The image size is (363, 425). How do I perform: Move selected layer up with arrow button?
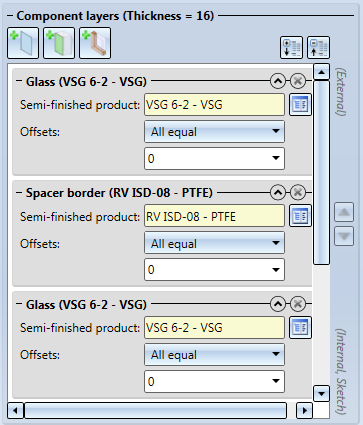point(344,212)
